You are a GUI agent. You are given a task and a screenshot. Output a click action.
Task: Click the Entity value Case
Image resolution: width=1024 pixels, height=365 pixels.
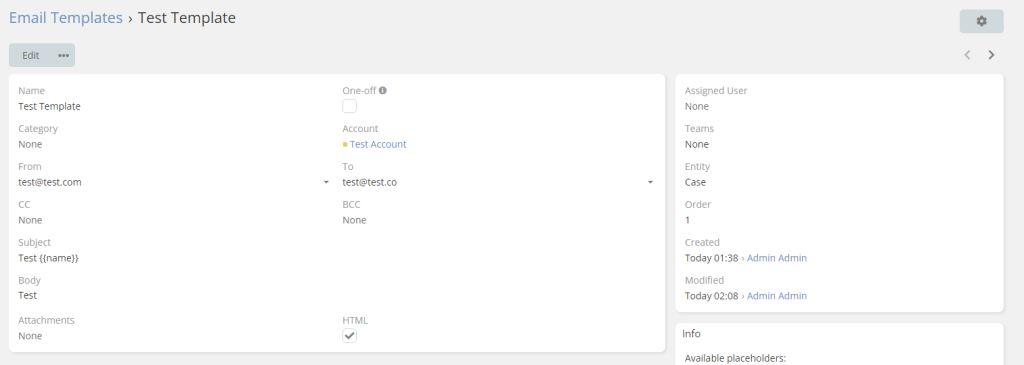(x=695, y=182)
